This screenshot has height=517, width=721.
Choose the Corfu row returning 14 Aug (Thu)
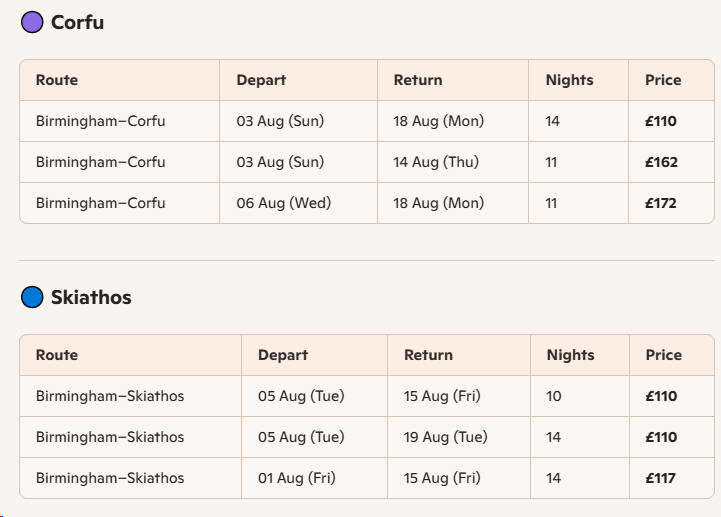pyautogui.click(x=367, y=162)
